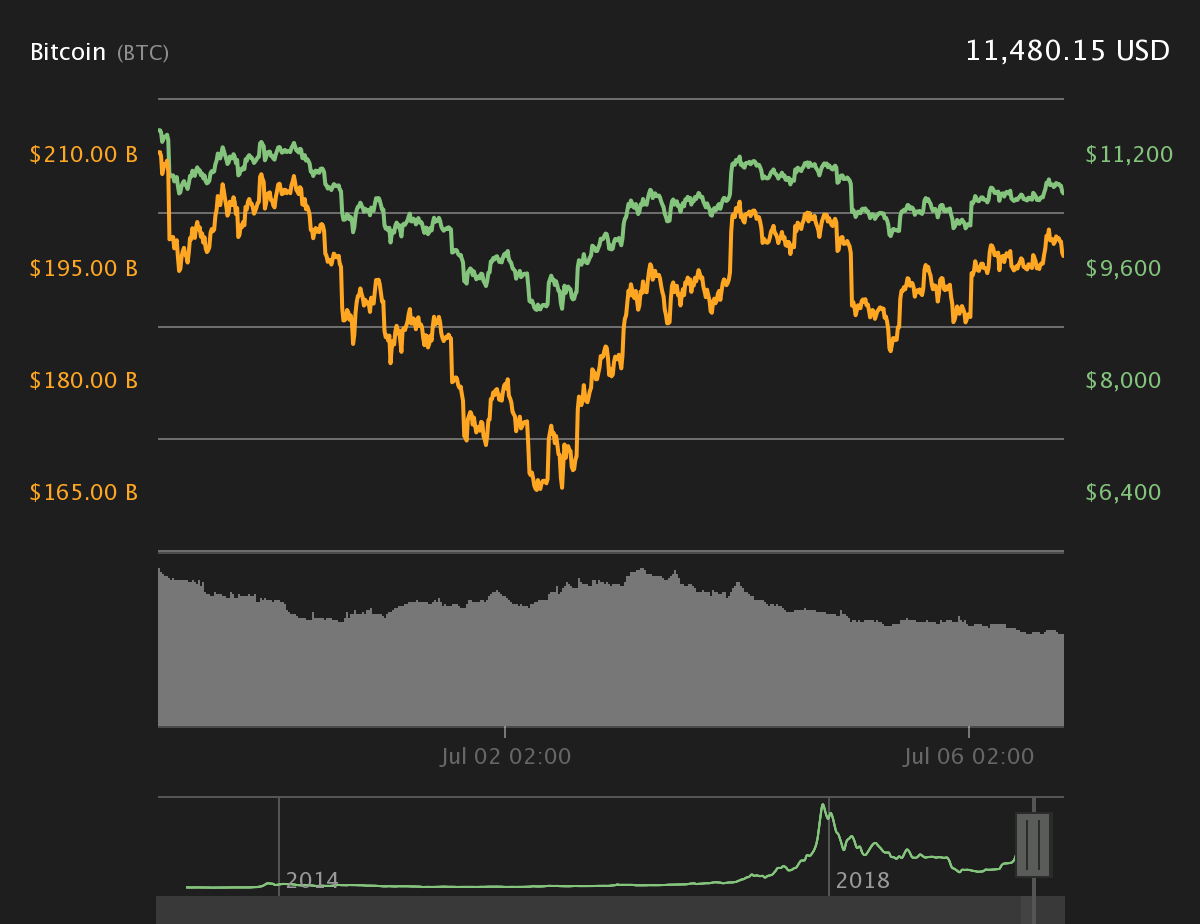This screenshot has width=1200, height=924.
Task: Click the 2018 price peak in navigator
Action: point(824,806)
